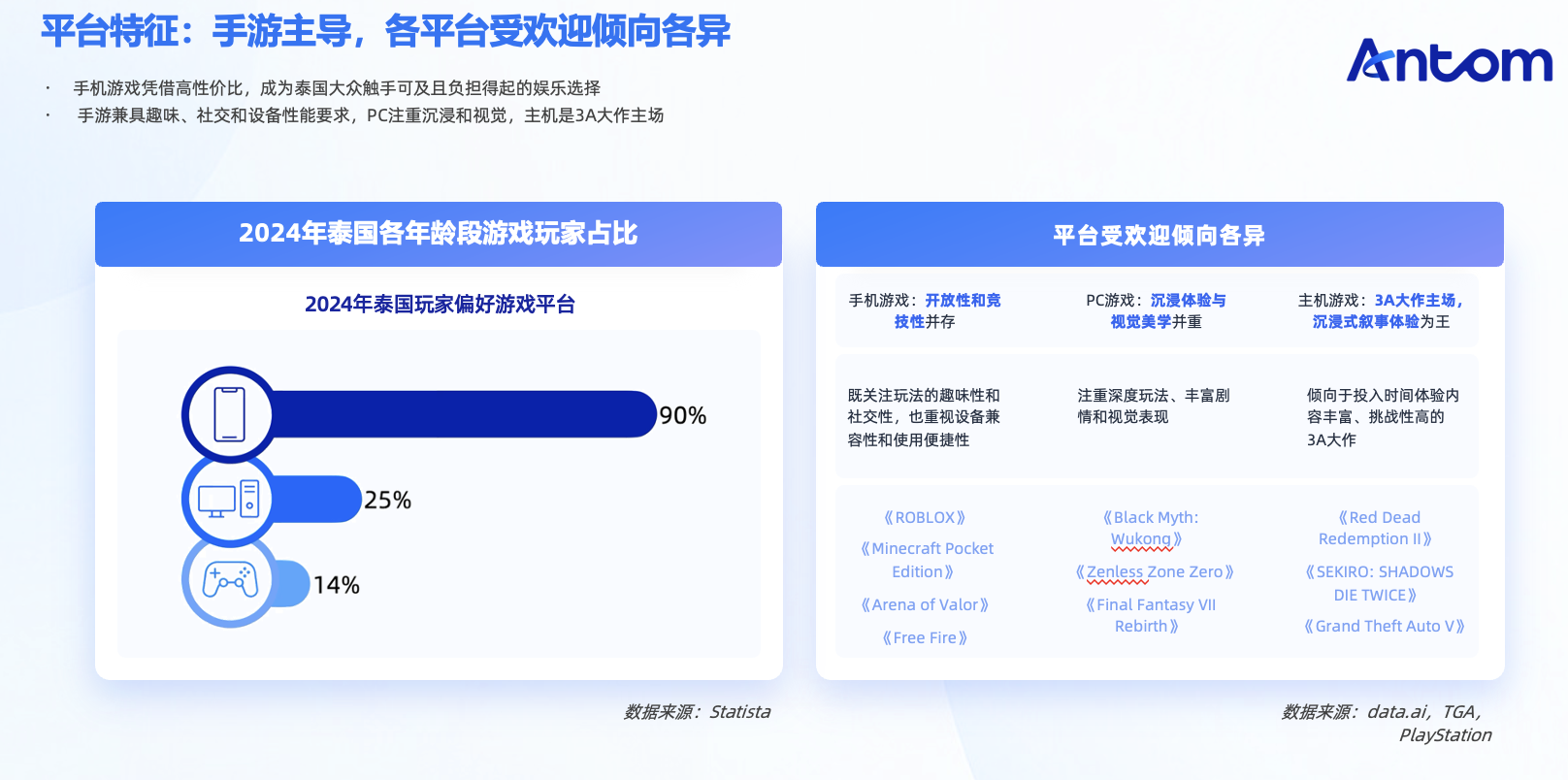The height and width of the screenshot is (780, 1568).
Task: Click the 《Arena of Valor》 title
Action: [x=925, y=604]
